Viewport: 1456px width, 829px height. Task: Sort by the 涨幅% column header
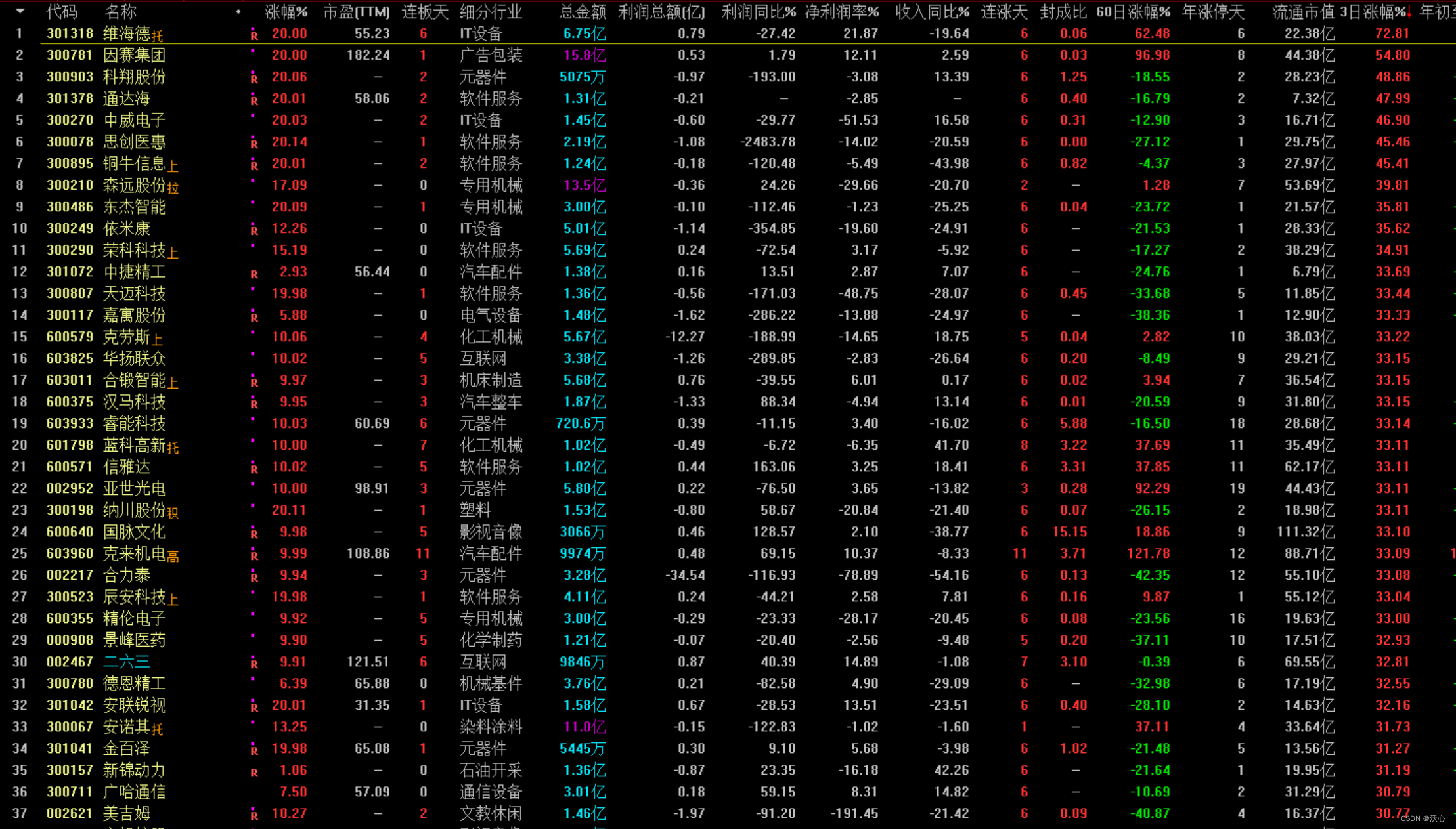pyautogui.click(x=286, y=12)
